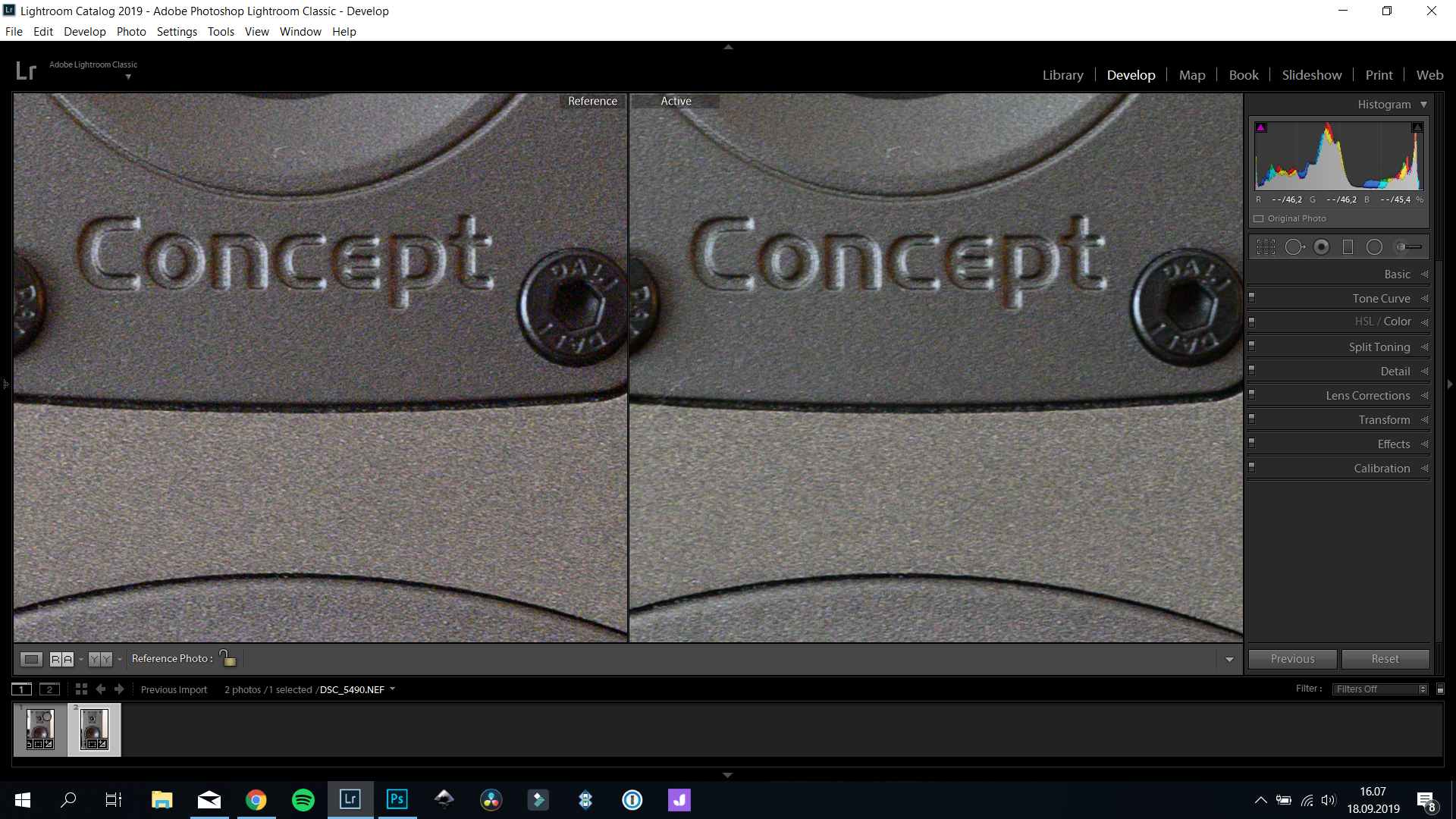The height and width of the screenshot is (819, 1456).
Task: Select the Radial Filter tool
Action: coord(1374,246)
